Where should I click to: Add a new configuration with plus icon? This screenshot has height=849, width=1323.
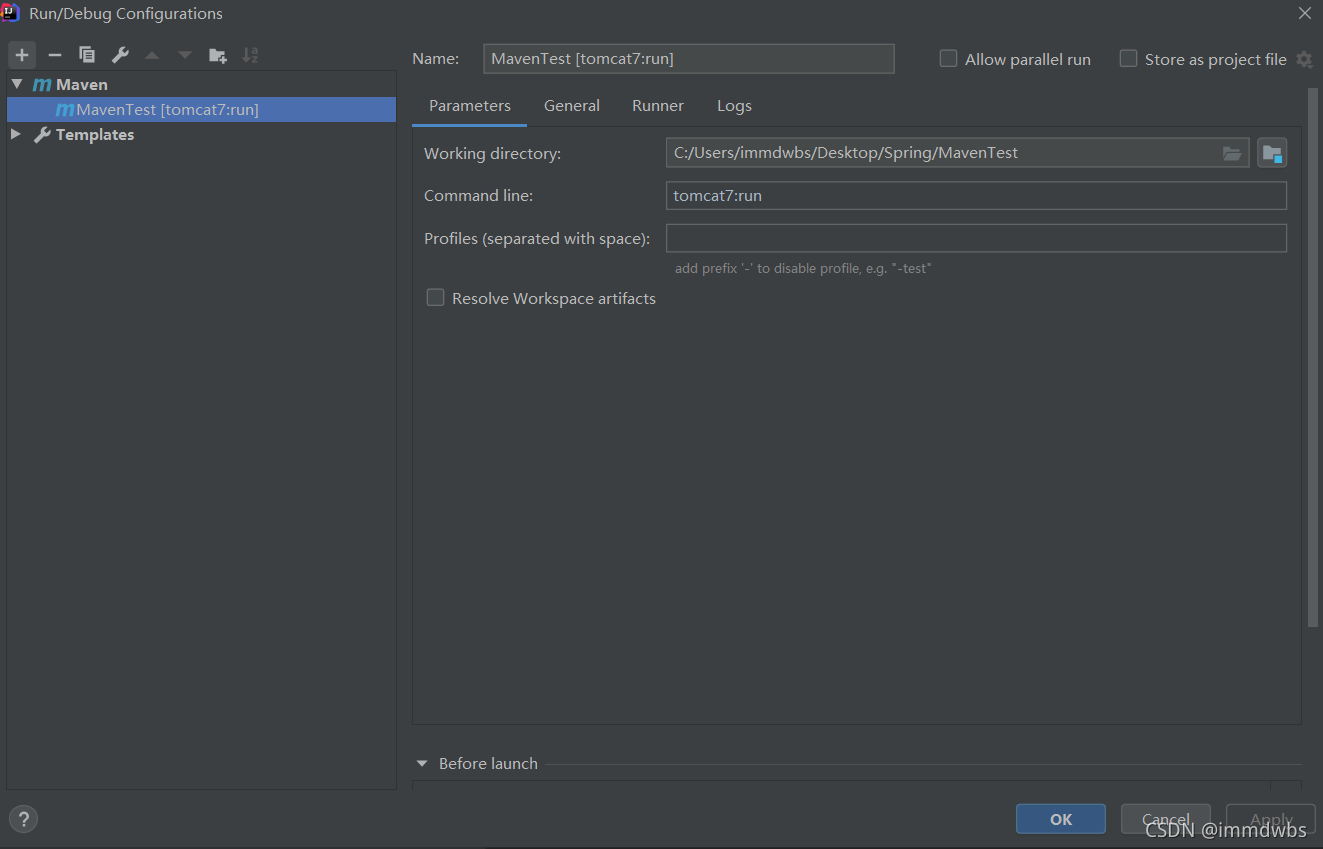(22, 55)
